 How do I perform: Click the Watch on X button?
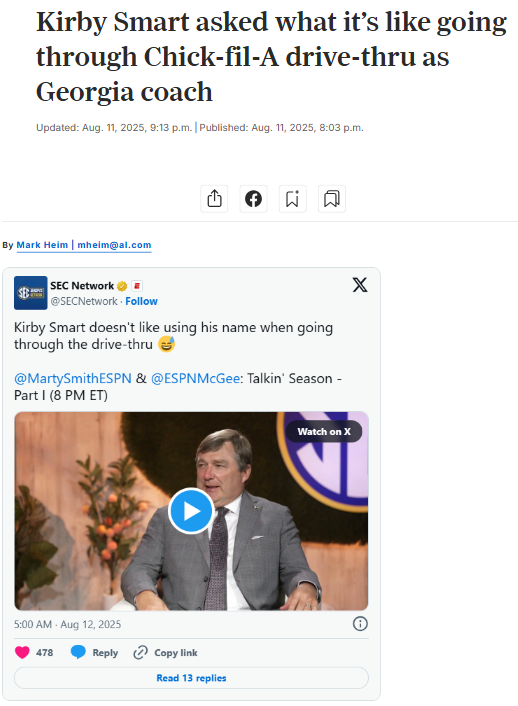tap(324, 431)
